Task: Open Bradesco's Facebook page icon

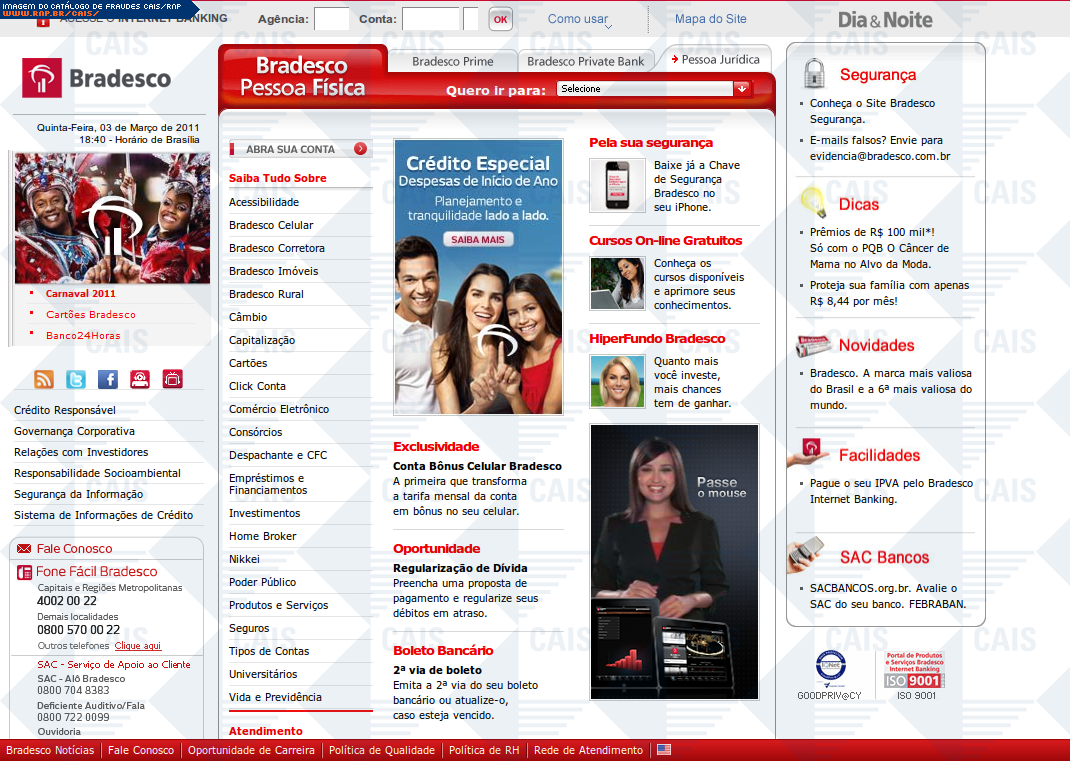Action: coord(108,379)
